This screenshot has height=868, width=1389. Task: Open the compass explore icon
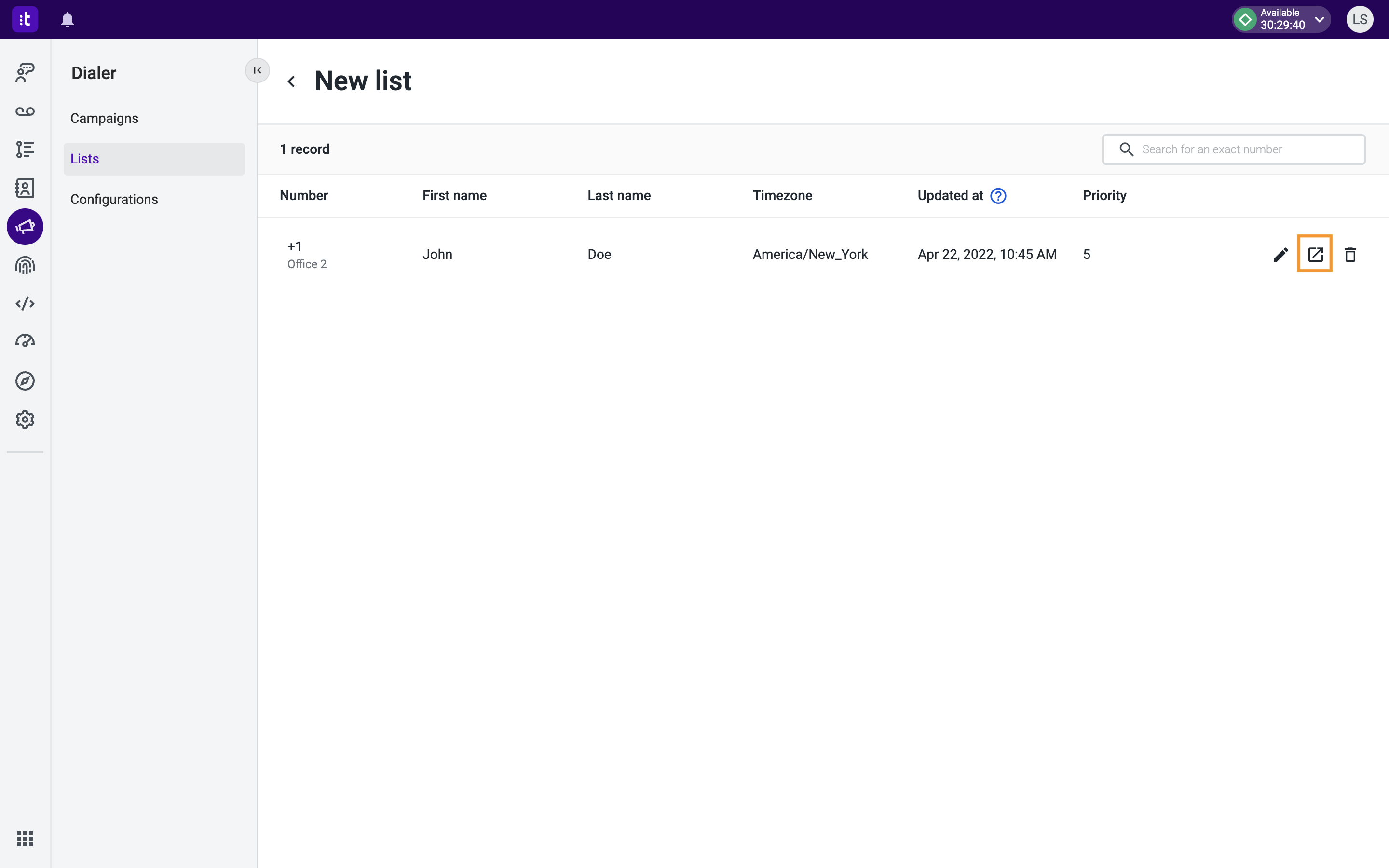(x=25, y=380)
